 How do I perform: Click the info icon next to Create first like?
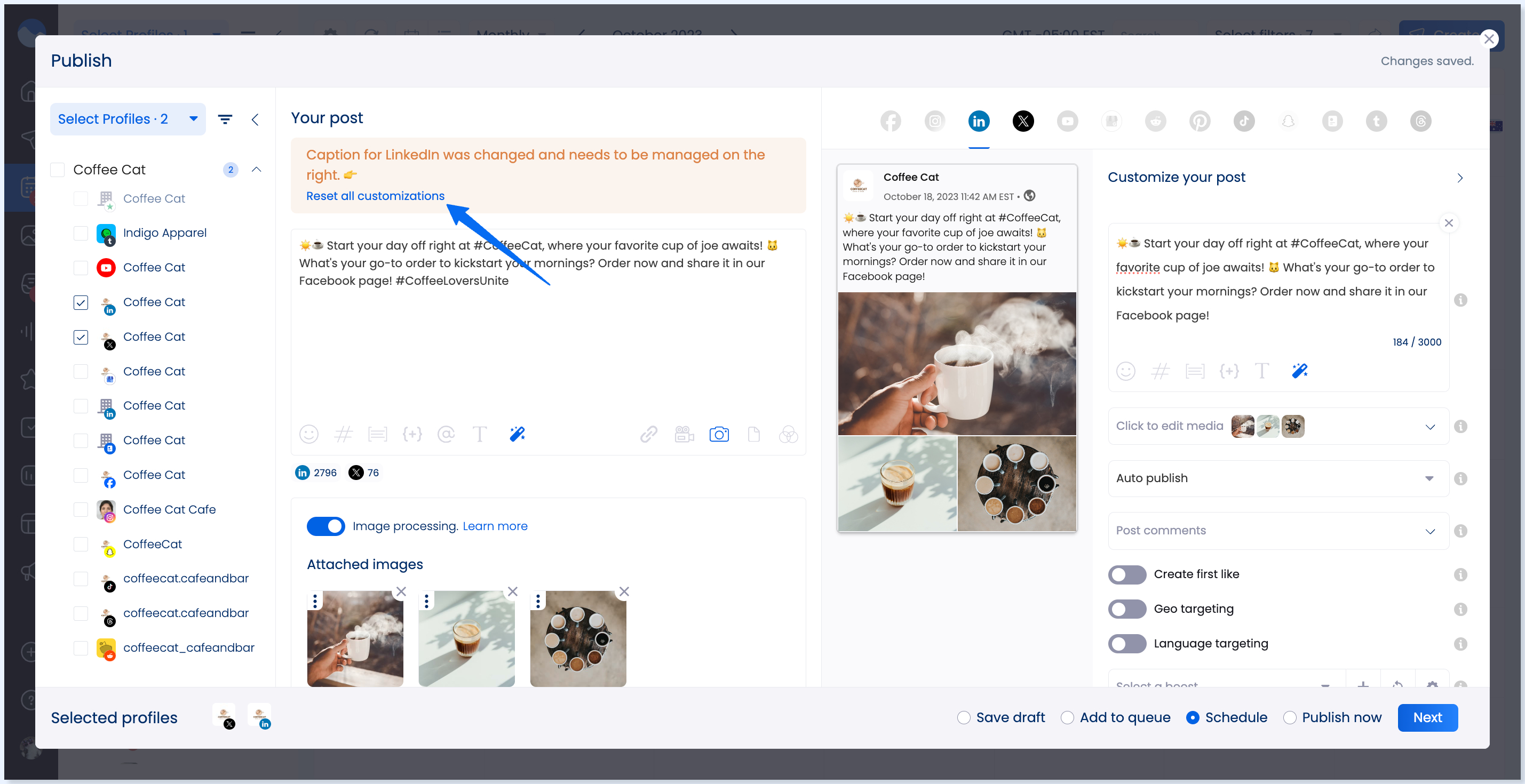coord(1460,574)
